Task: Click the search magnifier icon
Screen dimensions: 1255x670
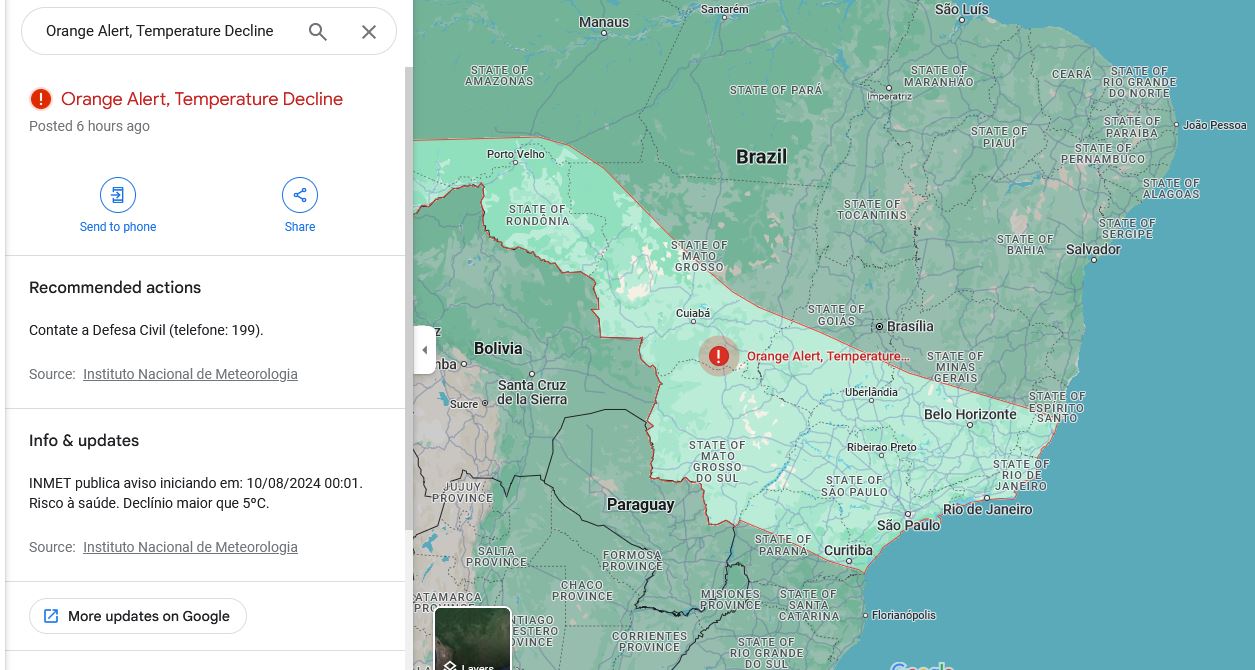Action: click(x=318, y=32)
